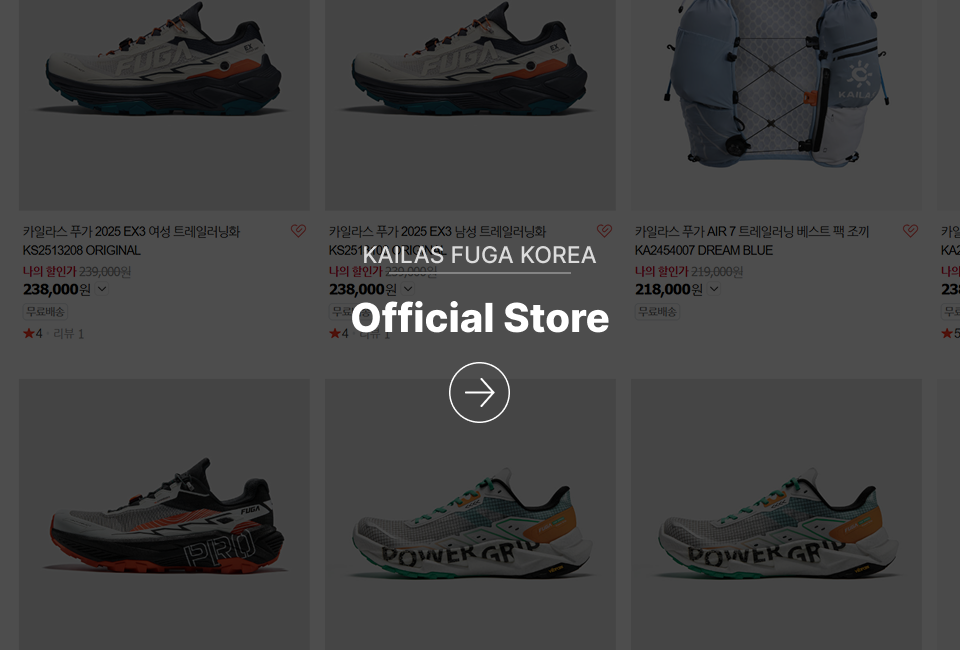Image resolution: width=960 pixels, height=650 pixels.
Task: Open women's EX3 trail running shoe title
Action: [x=132, y=241]
